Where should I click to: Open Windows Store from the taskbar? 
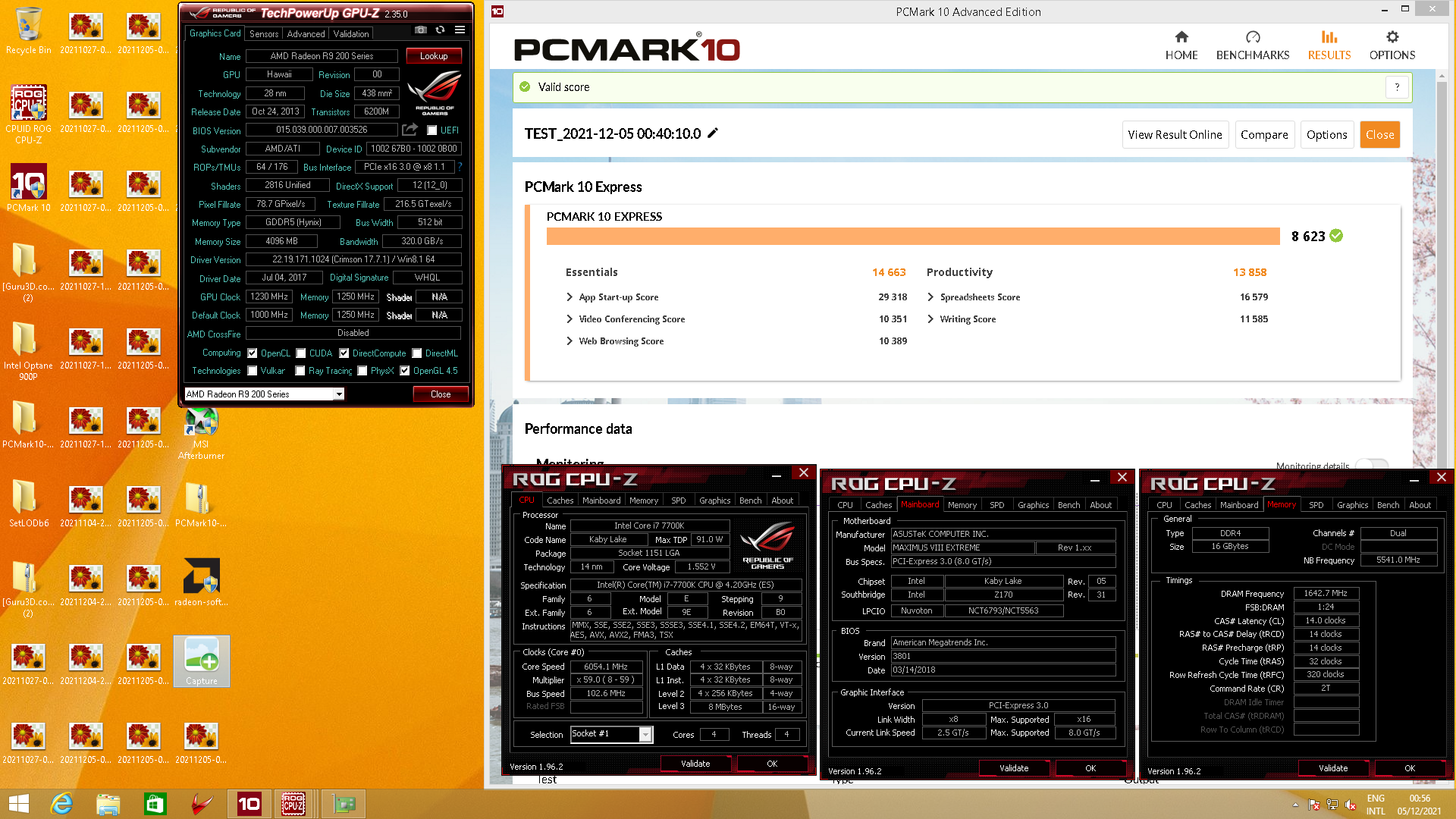(155, 804)
